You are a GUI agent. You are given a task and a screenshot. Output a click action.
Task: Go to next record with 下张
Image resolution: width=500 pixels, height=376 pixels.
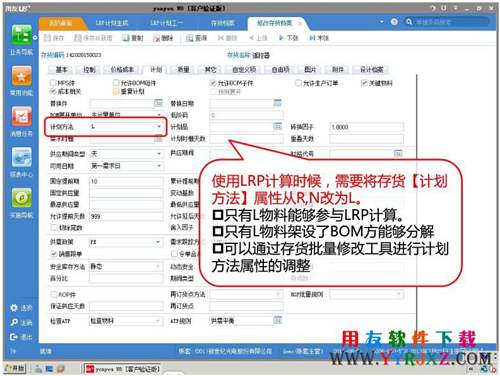tap(288, 38)
